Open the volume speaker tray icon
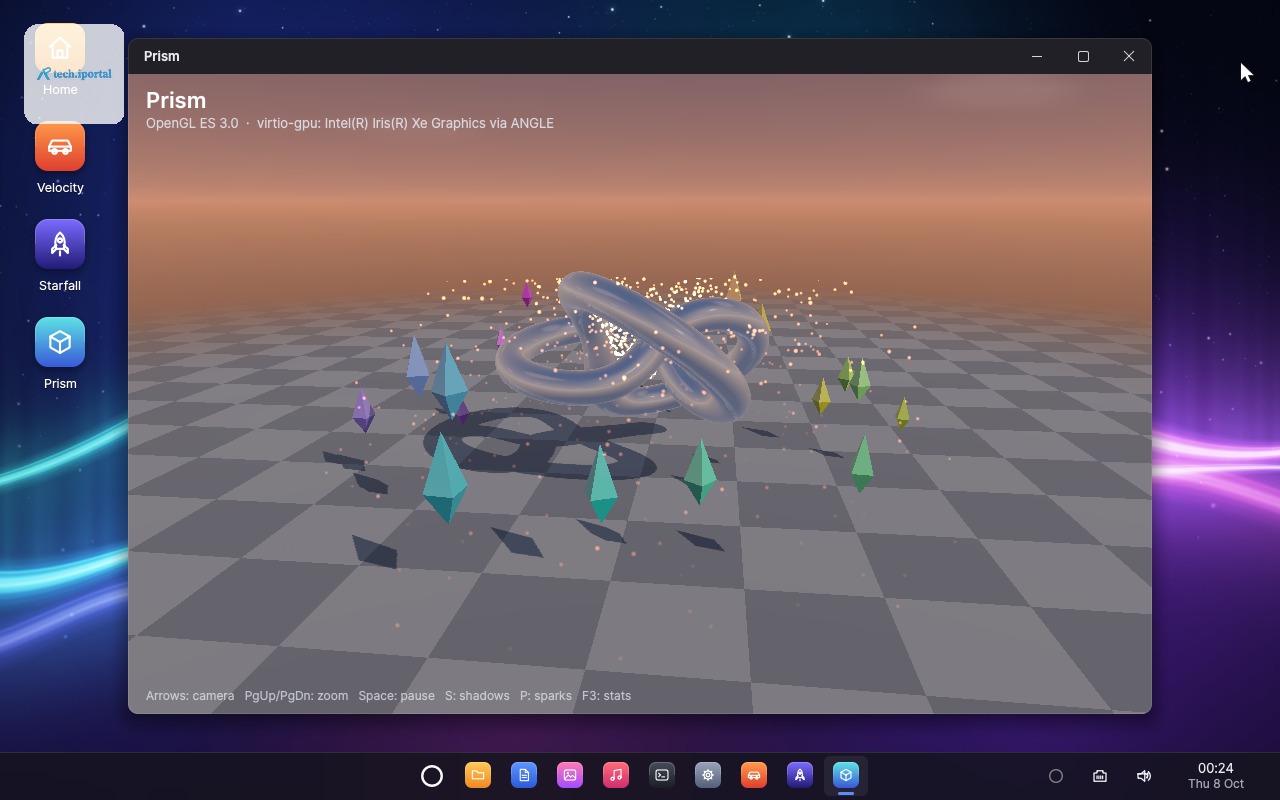Viewport: 1280px width, 800px height. [x=1144, y=776]
